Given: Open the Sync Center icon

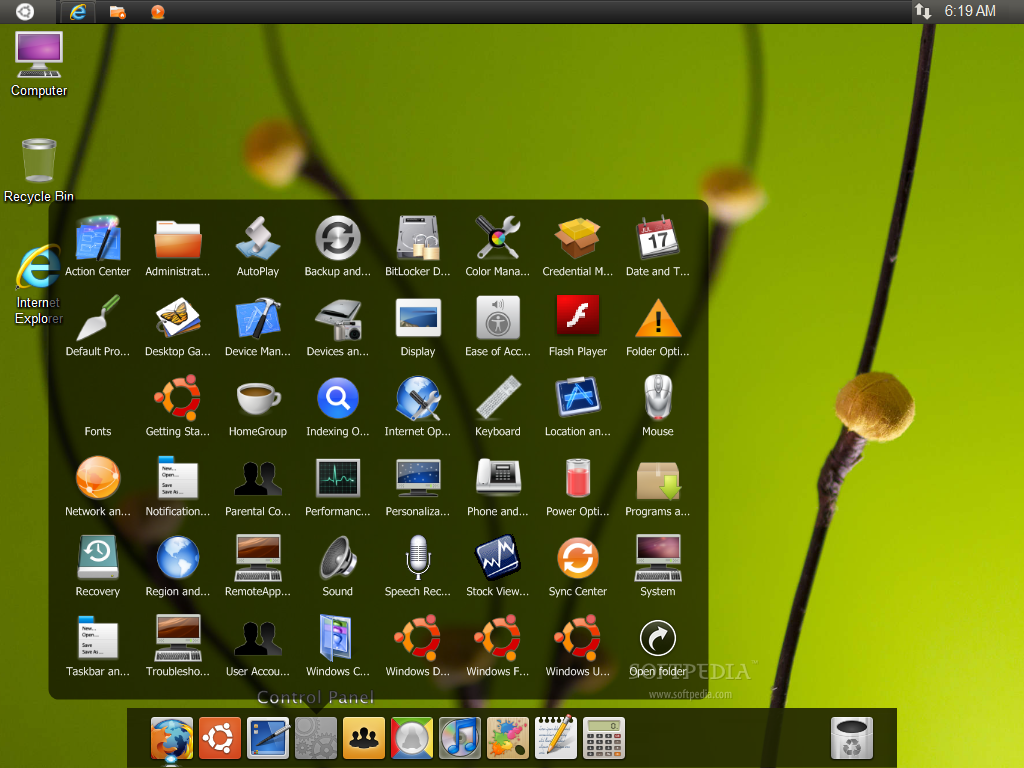Looking at the screenshot, I should tap(577, 558).
